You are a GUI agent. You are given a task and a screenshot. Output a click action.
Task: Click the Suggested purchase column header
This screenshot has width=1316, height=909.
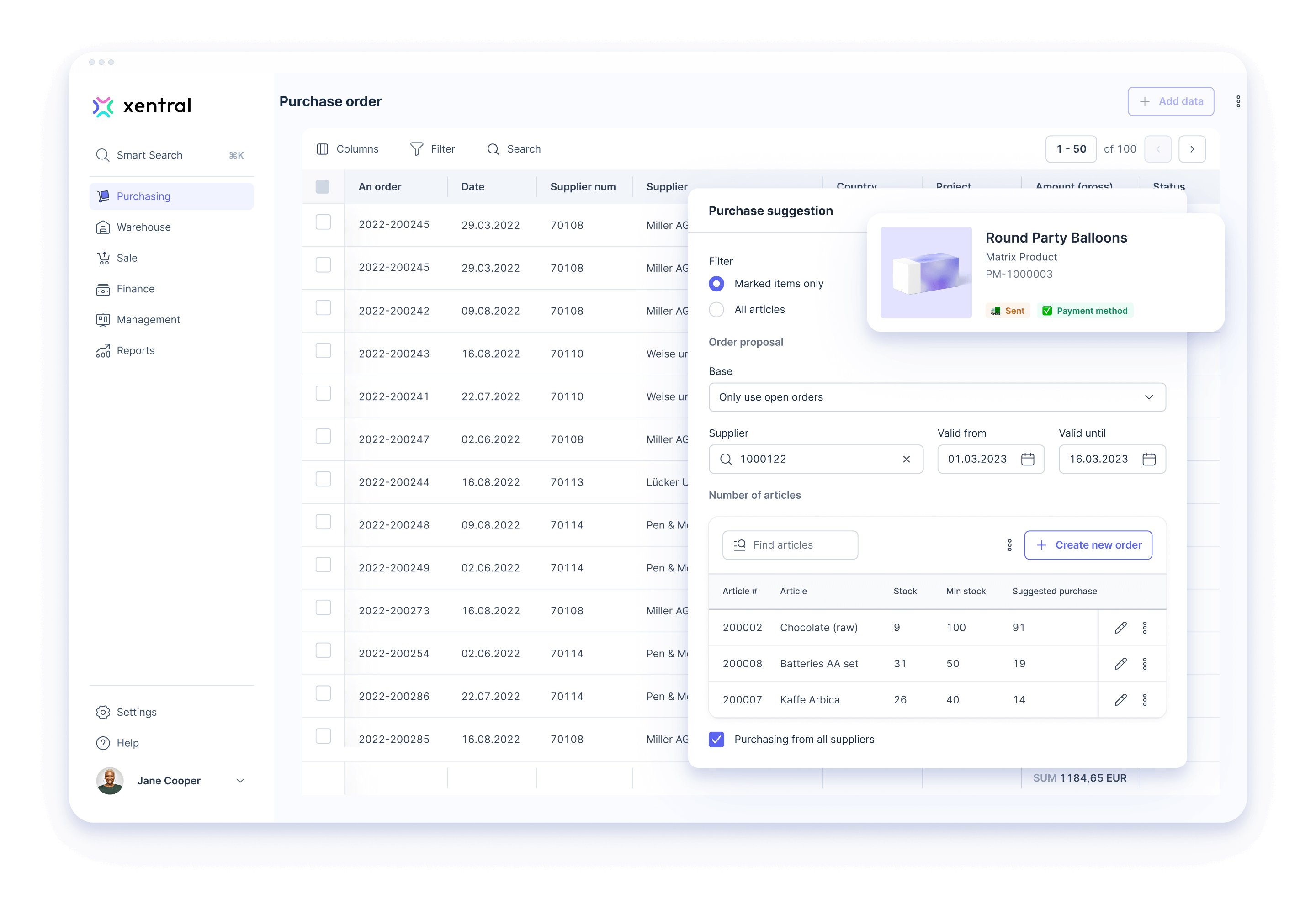tap(1054, 591)
